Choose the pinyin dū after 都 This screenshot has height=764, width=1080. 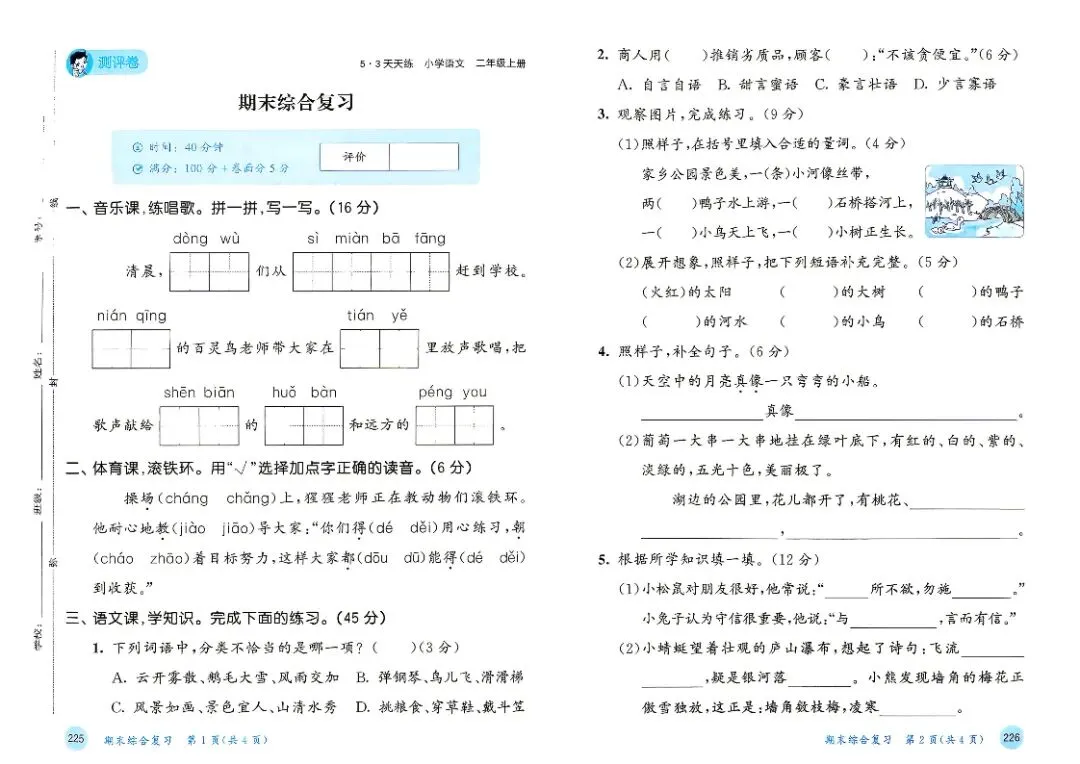pos(412,559)
